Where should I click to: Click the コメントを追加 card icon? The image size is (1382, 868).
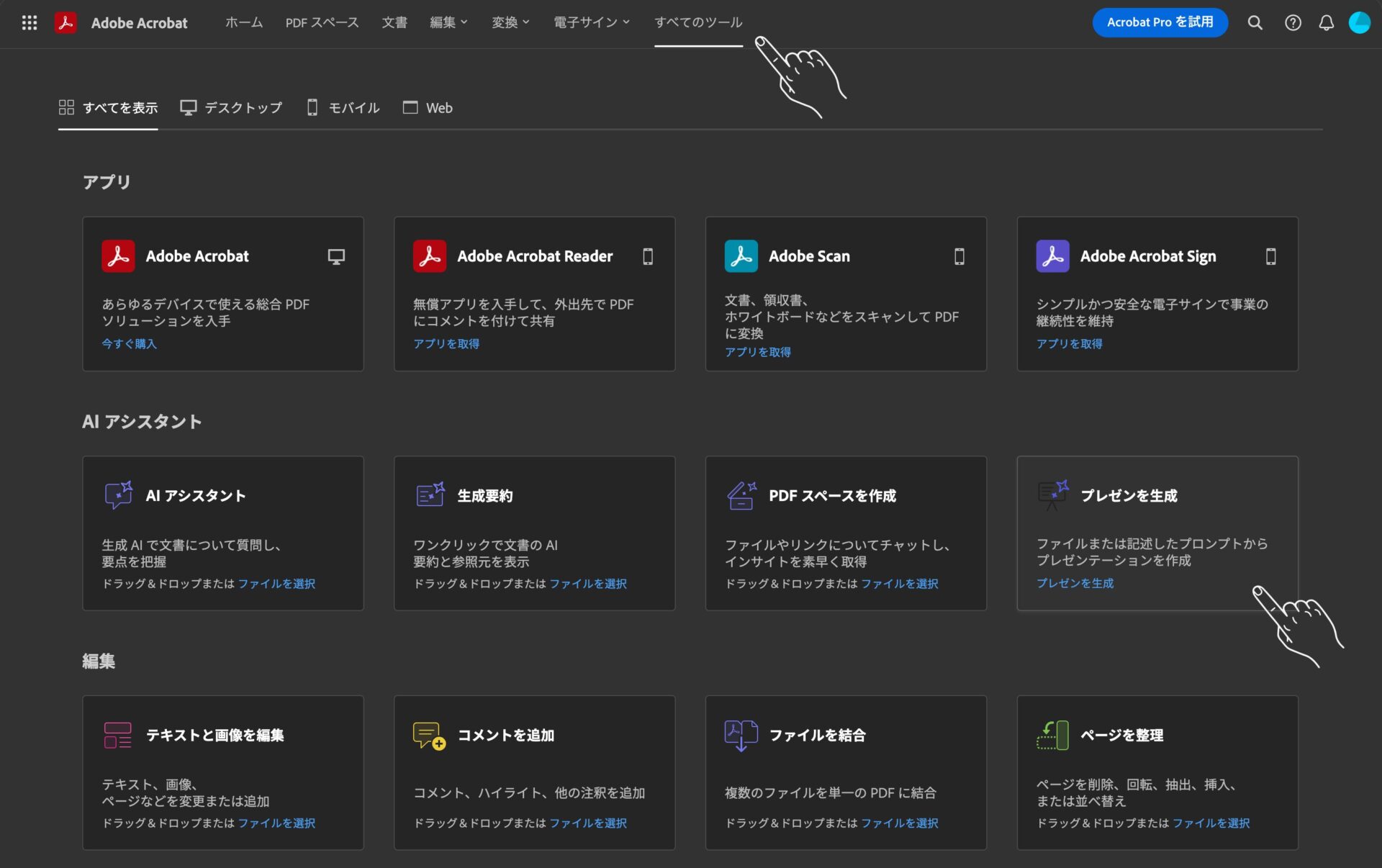(x=430, y=736)
